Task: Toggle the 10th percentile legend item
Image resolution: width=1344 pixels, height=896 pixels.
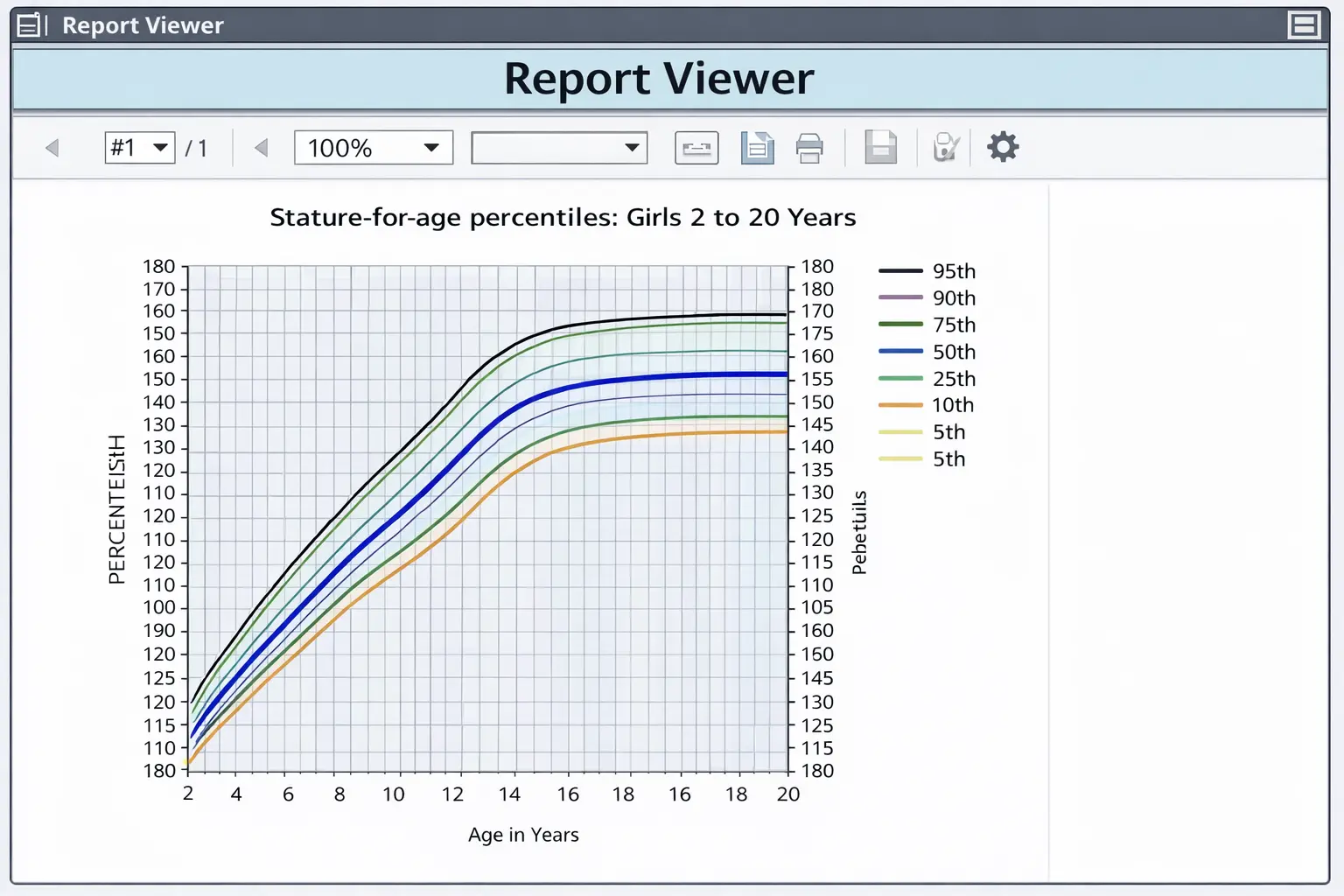Action: 951,404
